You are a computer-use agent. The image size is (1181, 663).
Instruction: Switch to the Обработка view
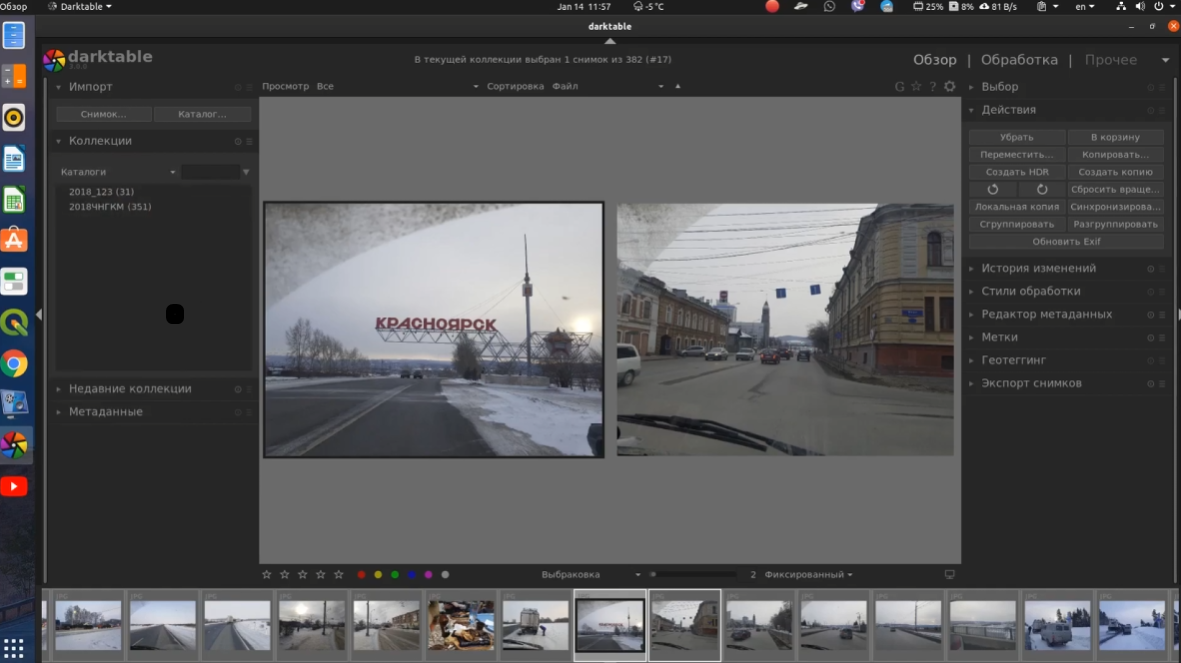pos(1019,60)
